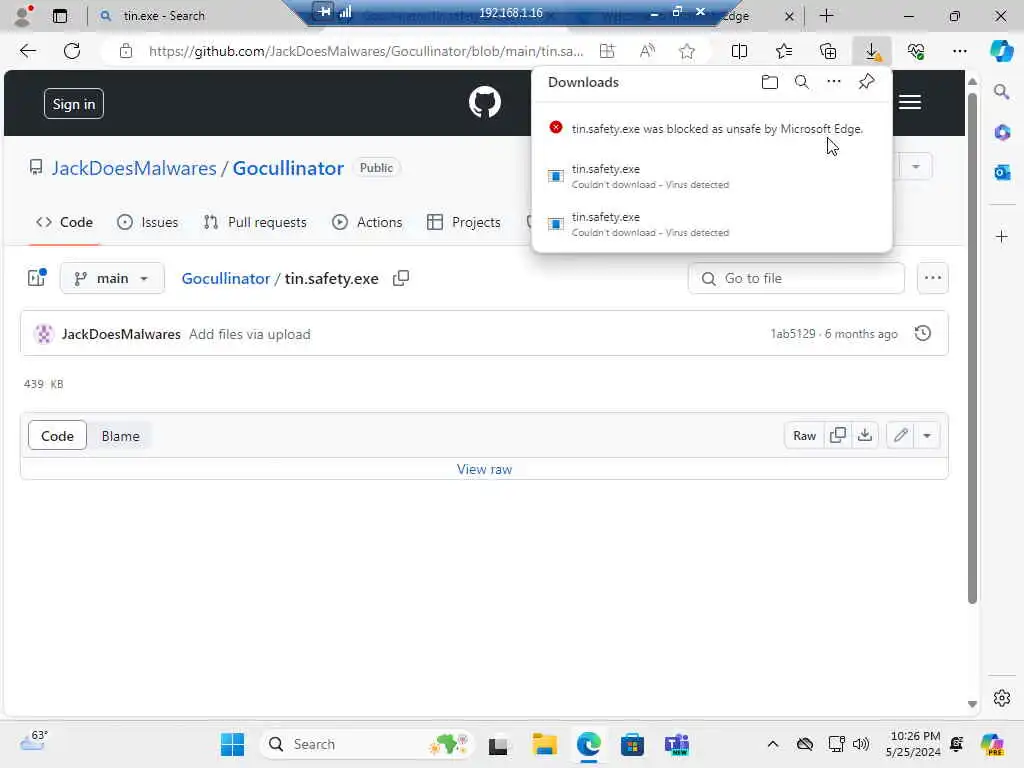Open commit 1ab5129
The image size is (1024, 768).
793,334
